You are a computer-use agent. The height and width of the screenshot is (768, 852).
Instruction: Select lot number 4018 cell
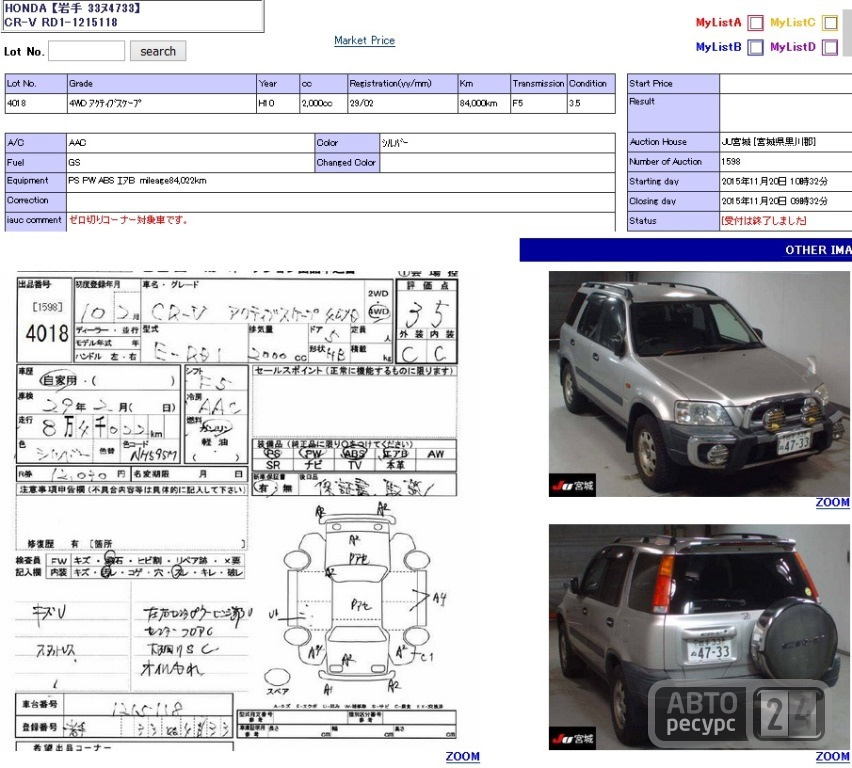(x=36, y=103)
